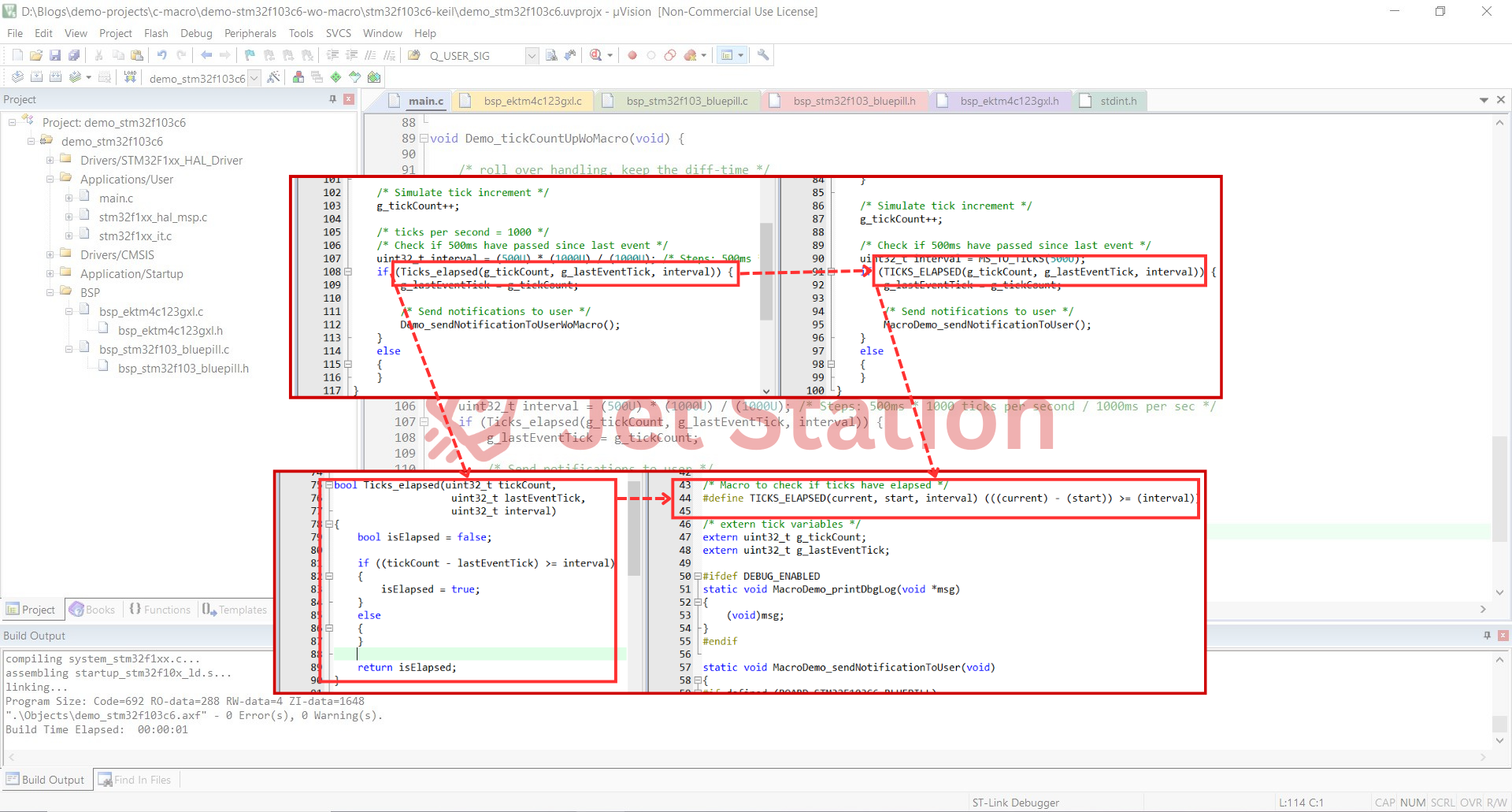Toggle bookmark using the blue flag icon
The width and height of the screenshot is (1512, 812).
(x=250, y=55)
